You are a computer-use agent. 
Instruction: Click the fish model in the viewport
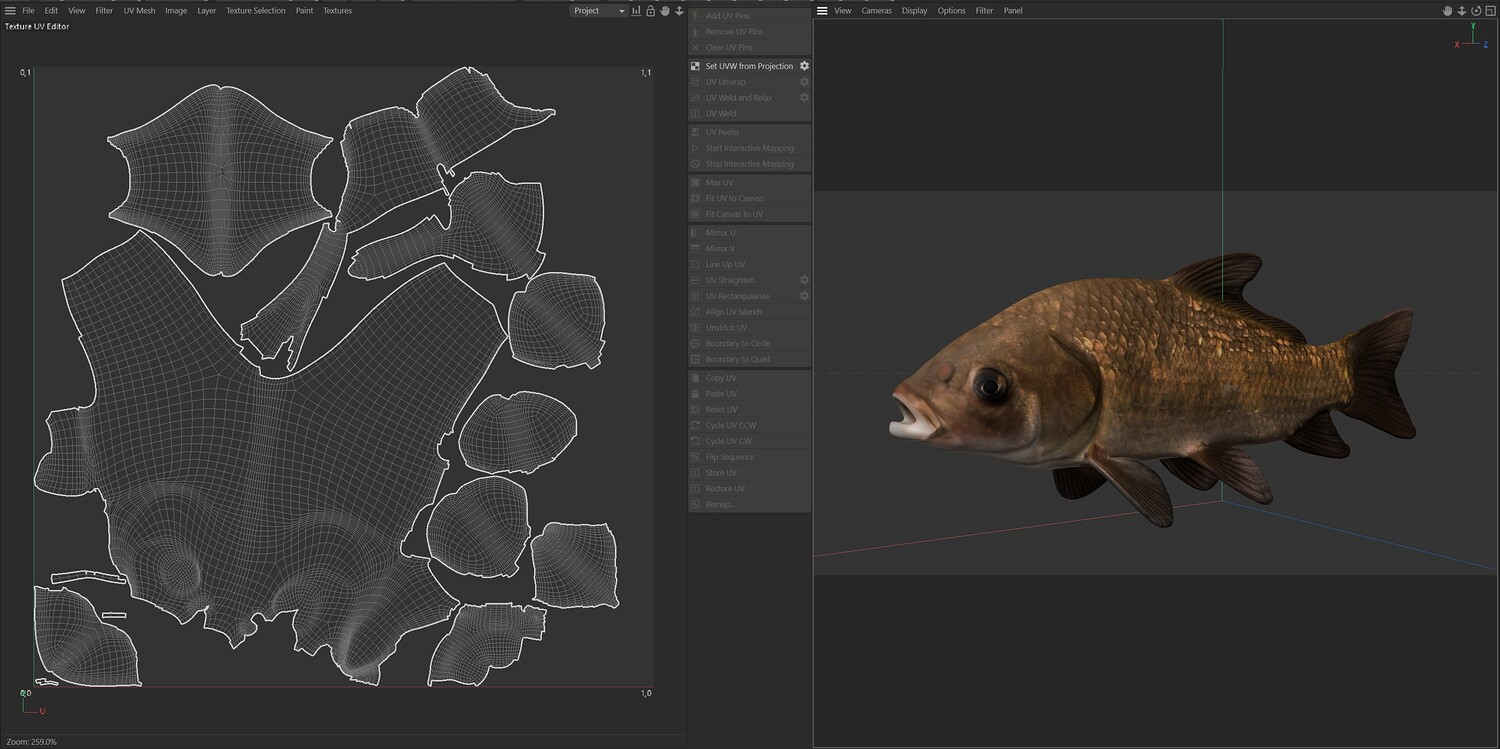(1150, 390)
